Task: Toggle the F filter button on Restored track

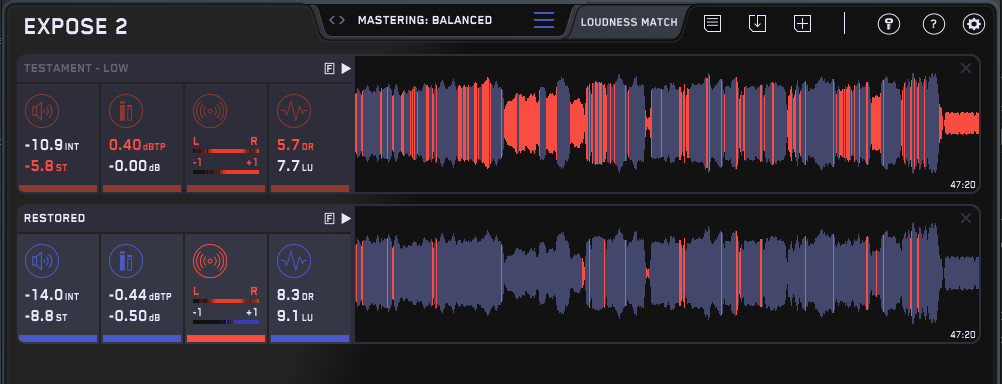Action: tap(329, 219)
